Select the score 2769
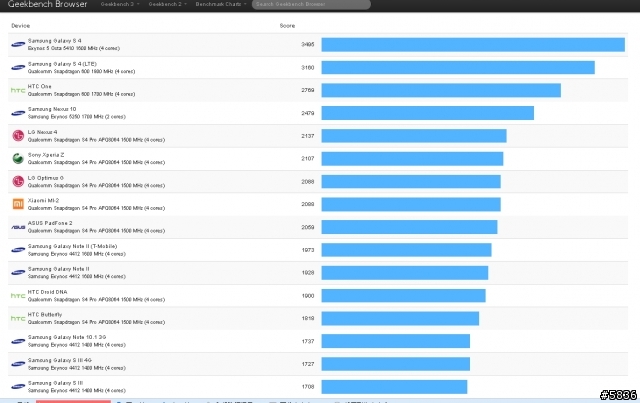 (x=308, y=90)
